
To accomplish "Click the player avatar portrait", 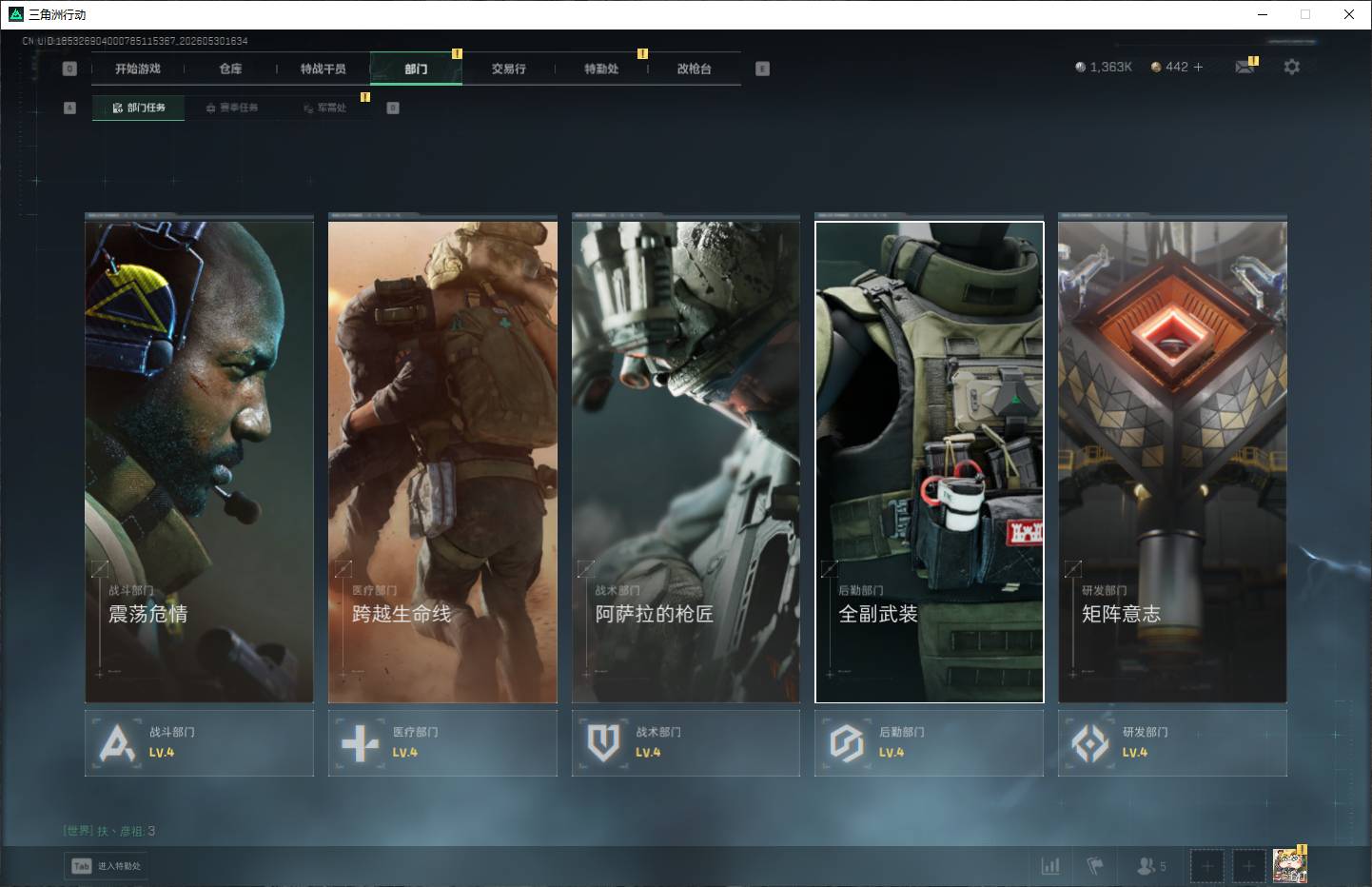I will coord(1290,865).
